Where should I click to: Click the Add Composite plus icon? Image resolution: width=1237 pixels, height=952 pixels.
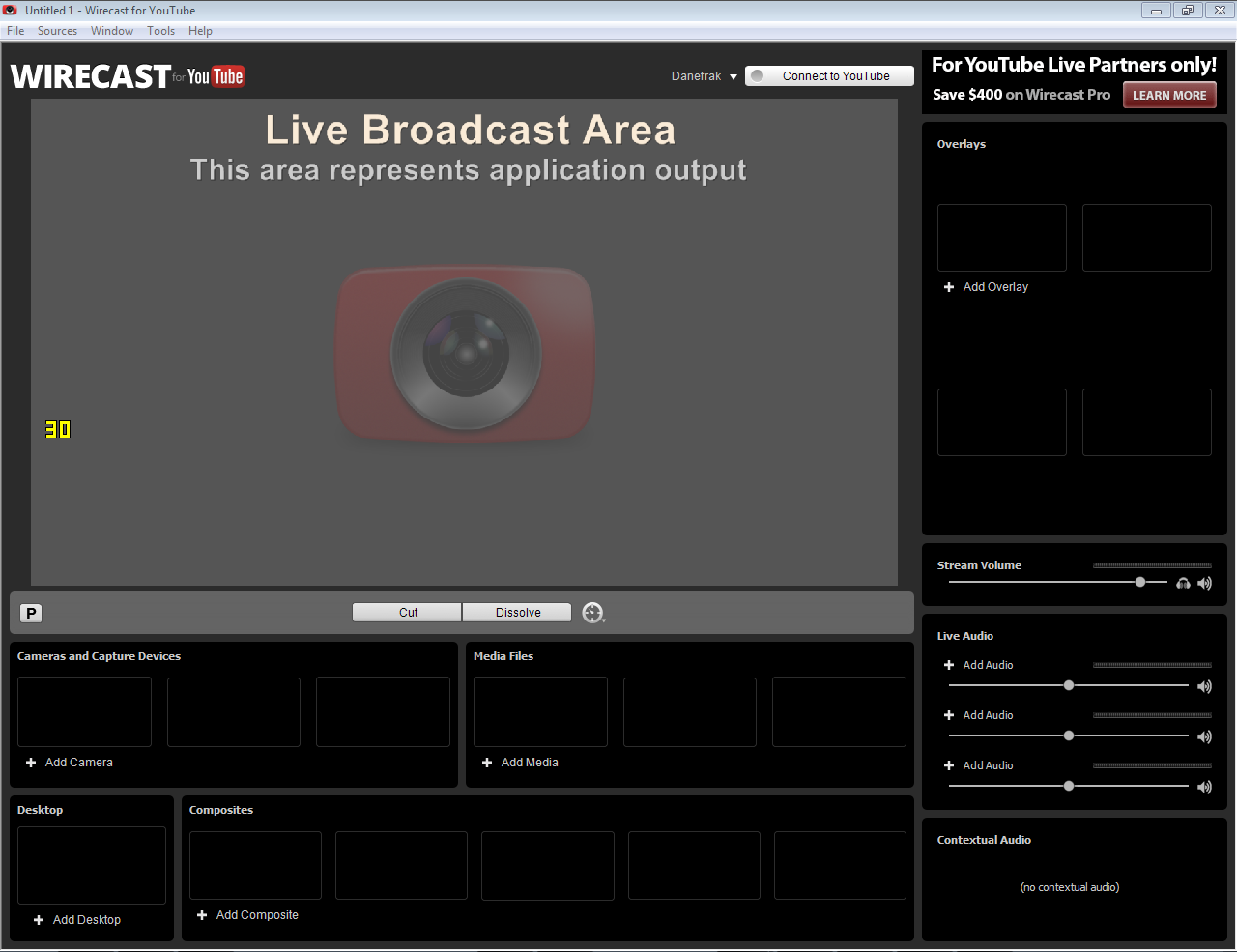pyautogui.click(x=202, y=915)
